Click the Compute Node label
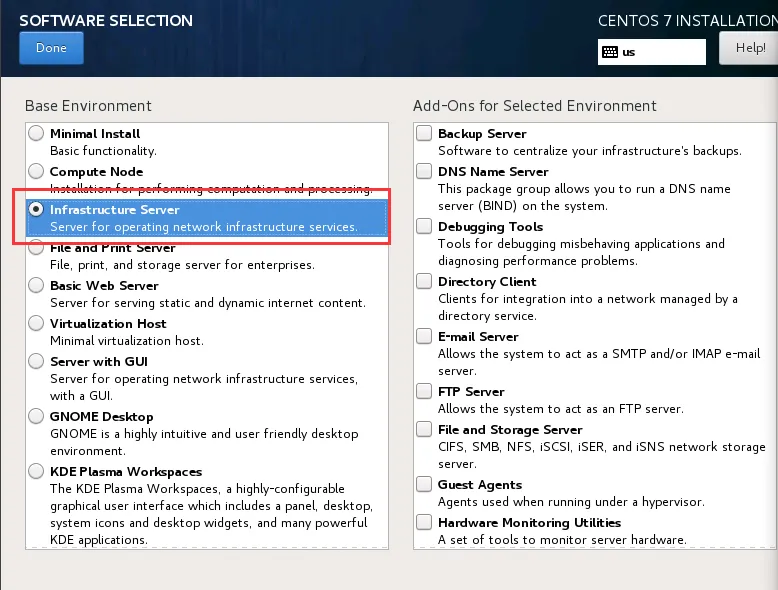The image size is (778, 590). point(97,172)
